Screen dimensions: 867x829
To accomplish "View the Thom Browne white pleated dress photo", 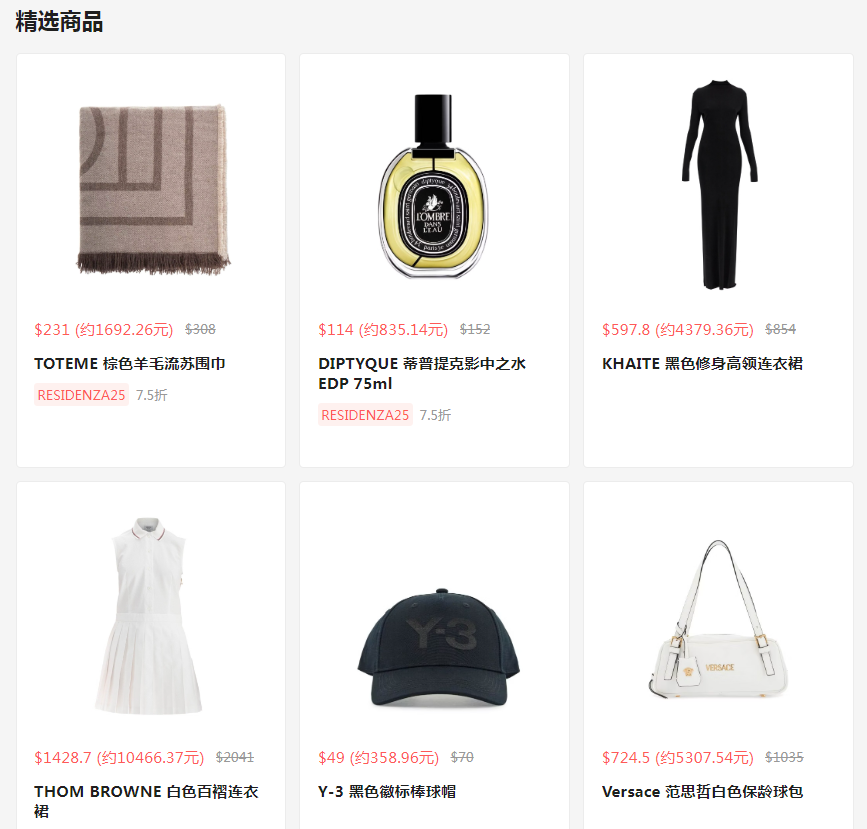I will [x=148, y=615].
